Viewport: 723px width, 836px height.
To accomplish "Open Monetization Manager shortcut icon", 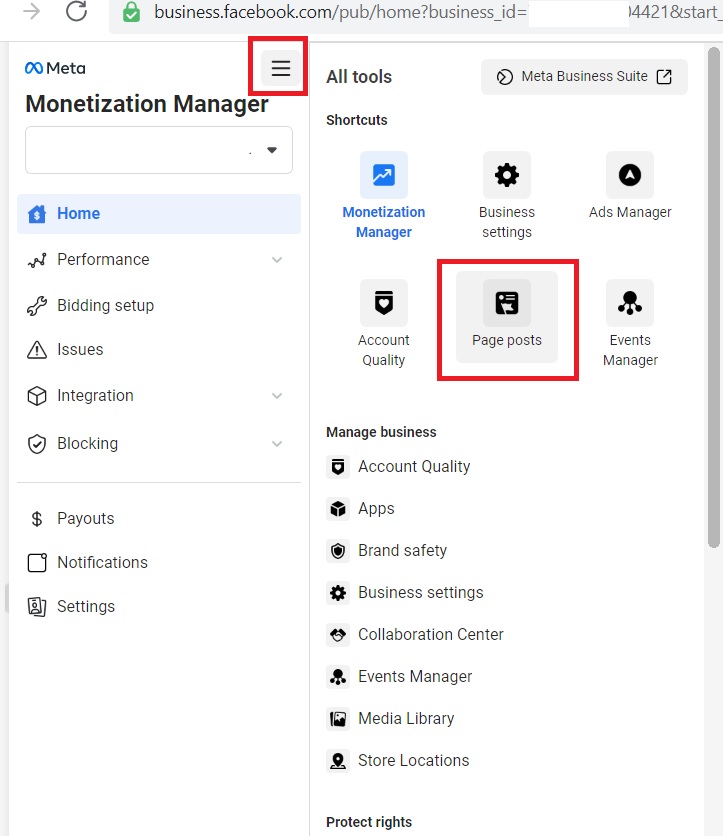I will click(383, 175).
